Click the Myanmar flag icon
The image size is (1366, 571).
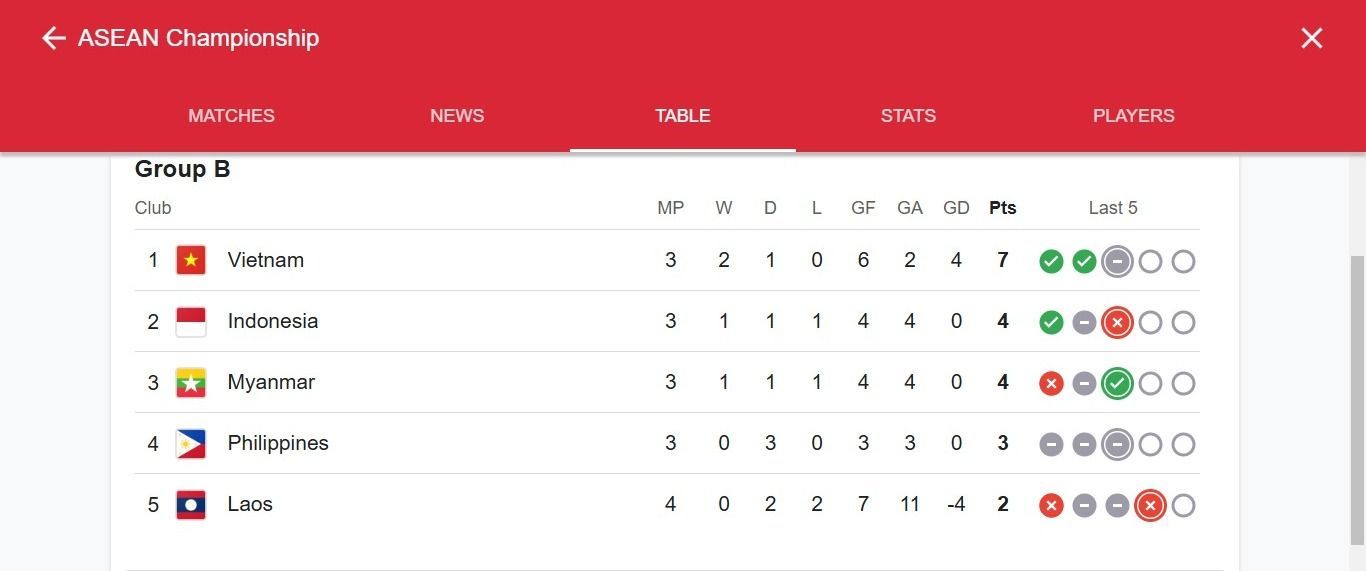click(191, 382)
